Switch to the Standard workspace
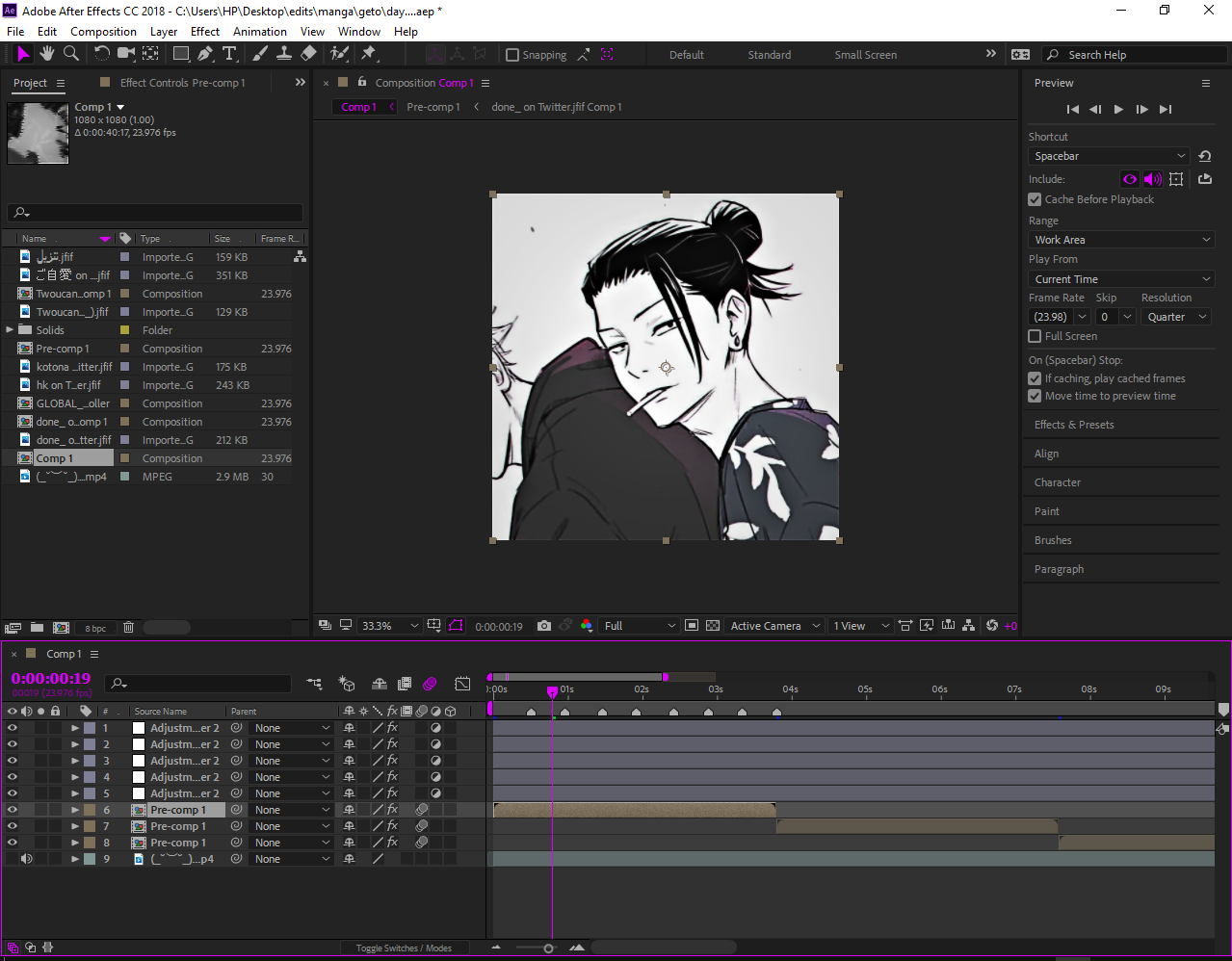This screenshot has width=1232, height=961. tap(770, 55)
